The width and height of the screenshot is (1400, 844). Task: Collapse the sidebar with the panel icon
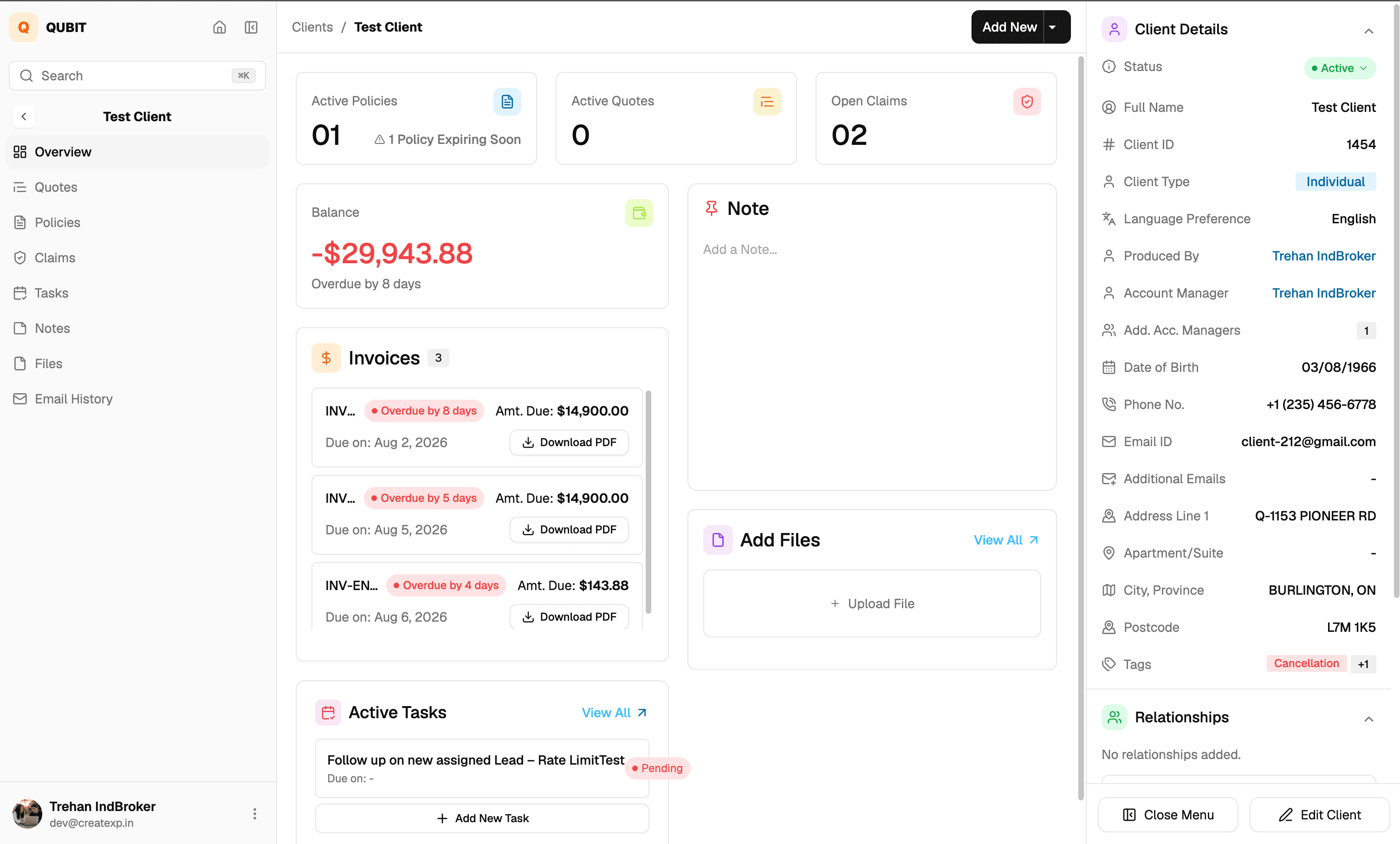pos(251,27)
